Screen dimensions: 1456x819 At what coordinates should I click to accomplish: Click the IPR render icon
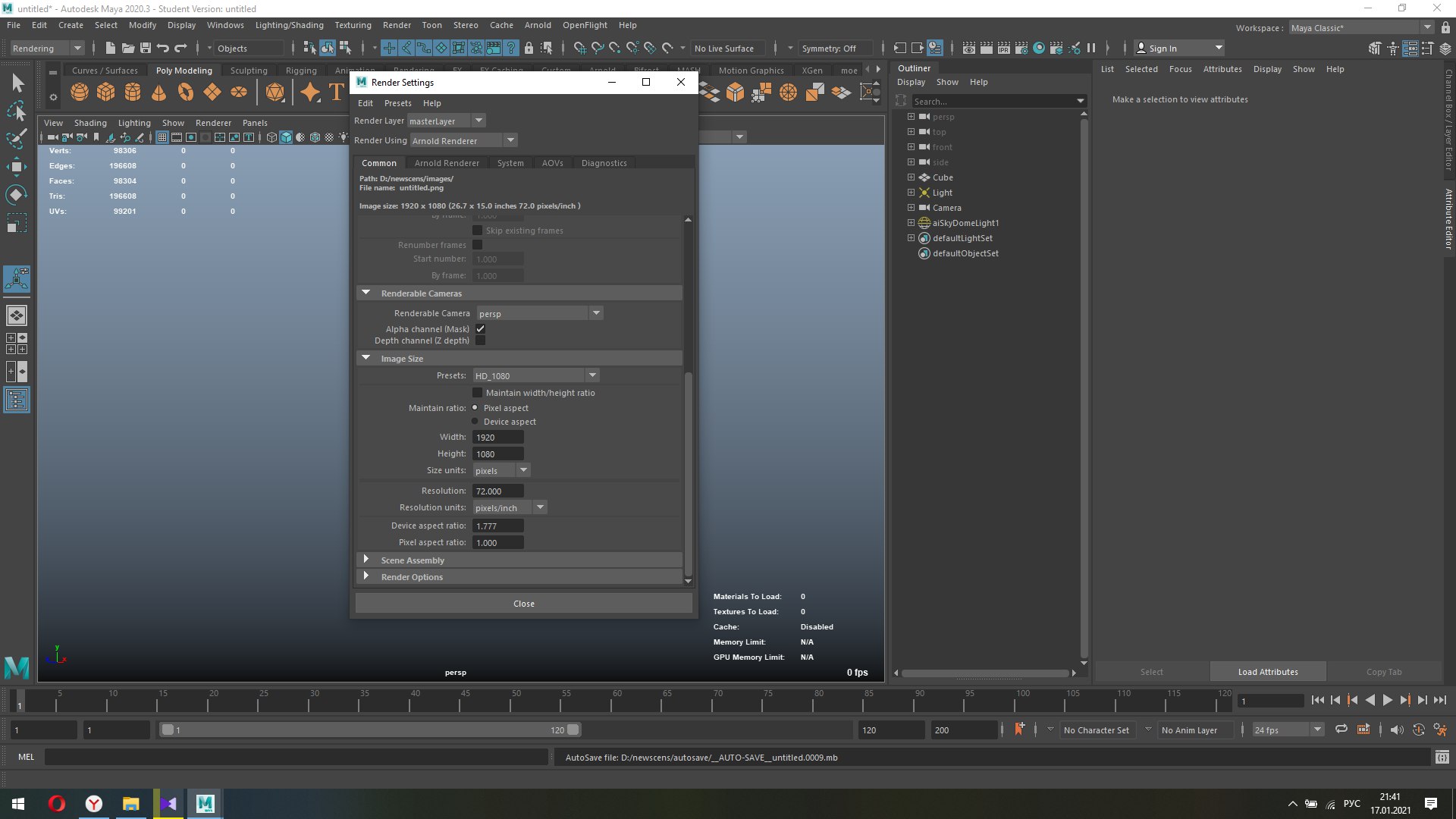coord(1004,48)
